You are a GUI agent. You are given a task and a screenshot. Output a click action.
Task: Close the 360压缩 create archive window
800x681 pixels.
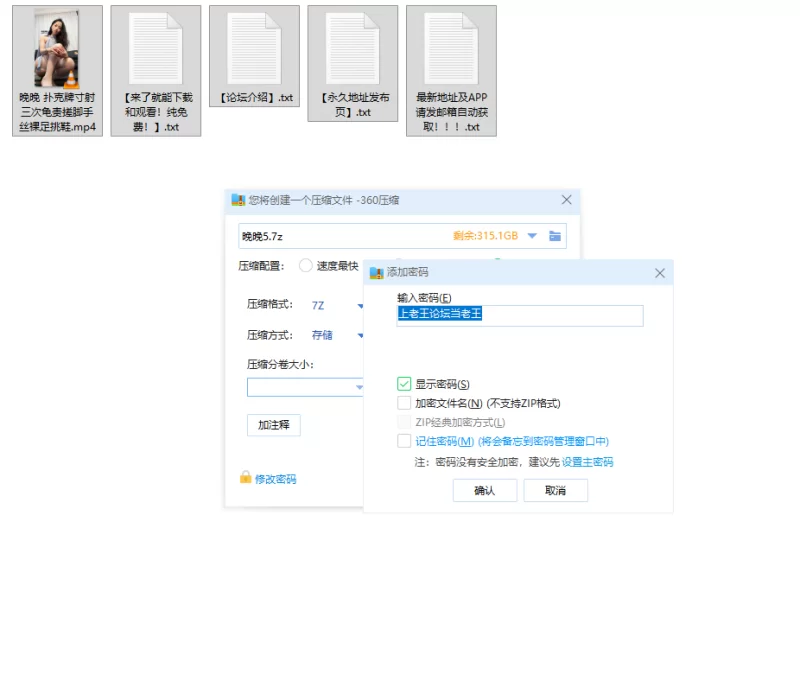click(x=566, y=200)
